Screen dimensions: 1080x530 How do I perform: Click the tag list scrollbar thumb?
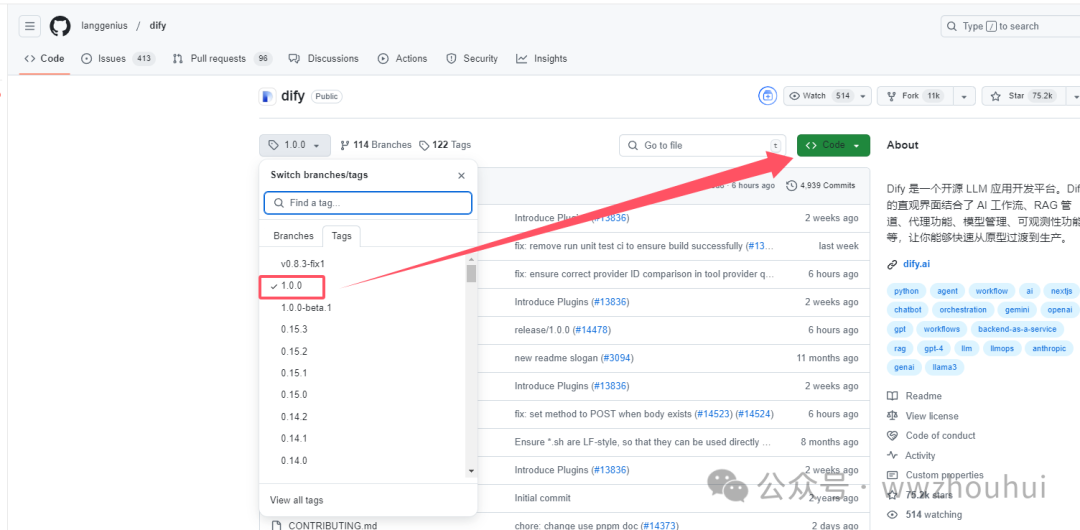pyautogui.click(x=471, y=273)
